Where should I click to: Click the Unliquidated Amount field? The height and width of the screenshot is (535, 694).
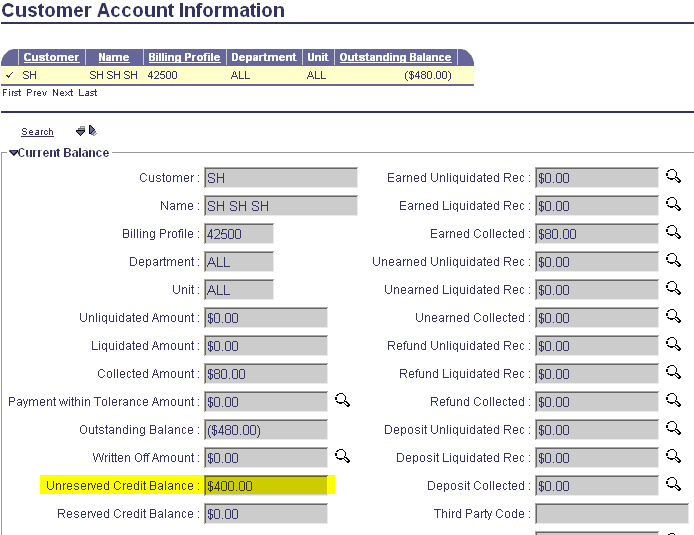click(x=266, y=318)
